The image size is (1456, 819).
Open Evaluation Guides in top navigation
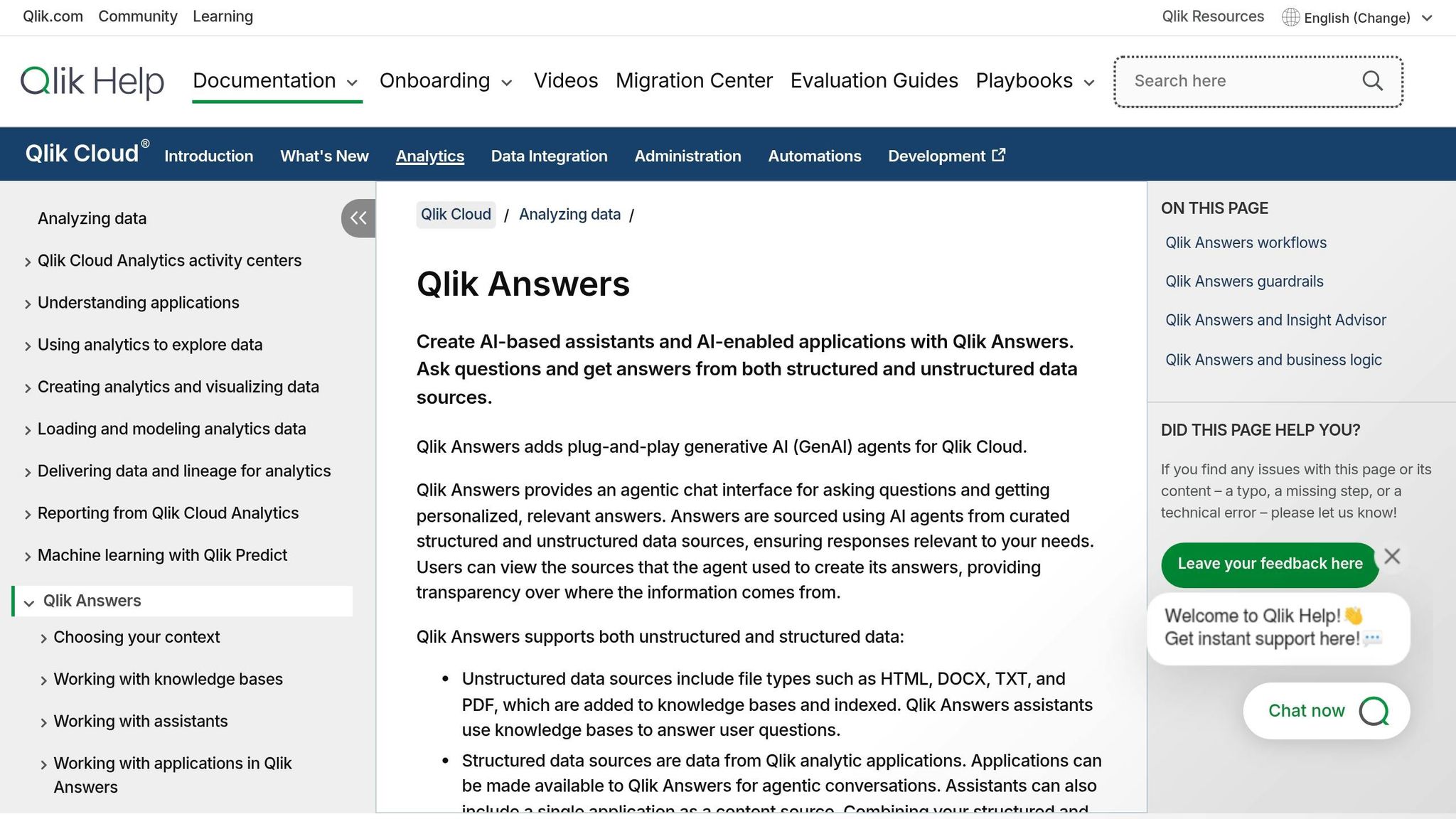pos(874,81)
